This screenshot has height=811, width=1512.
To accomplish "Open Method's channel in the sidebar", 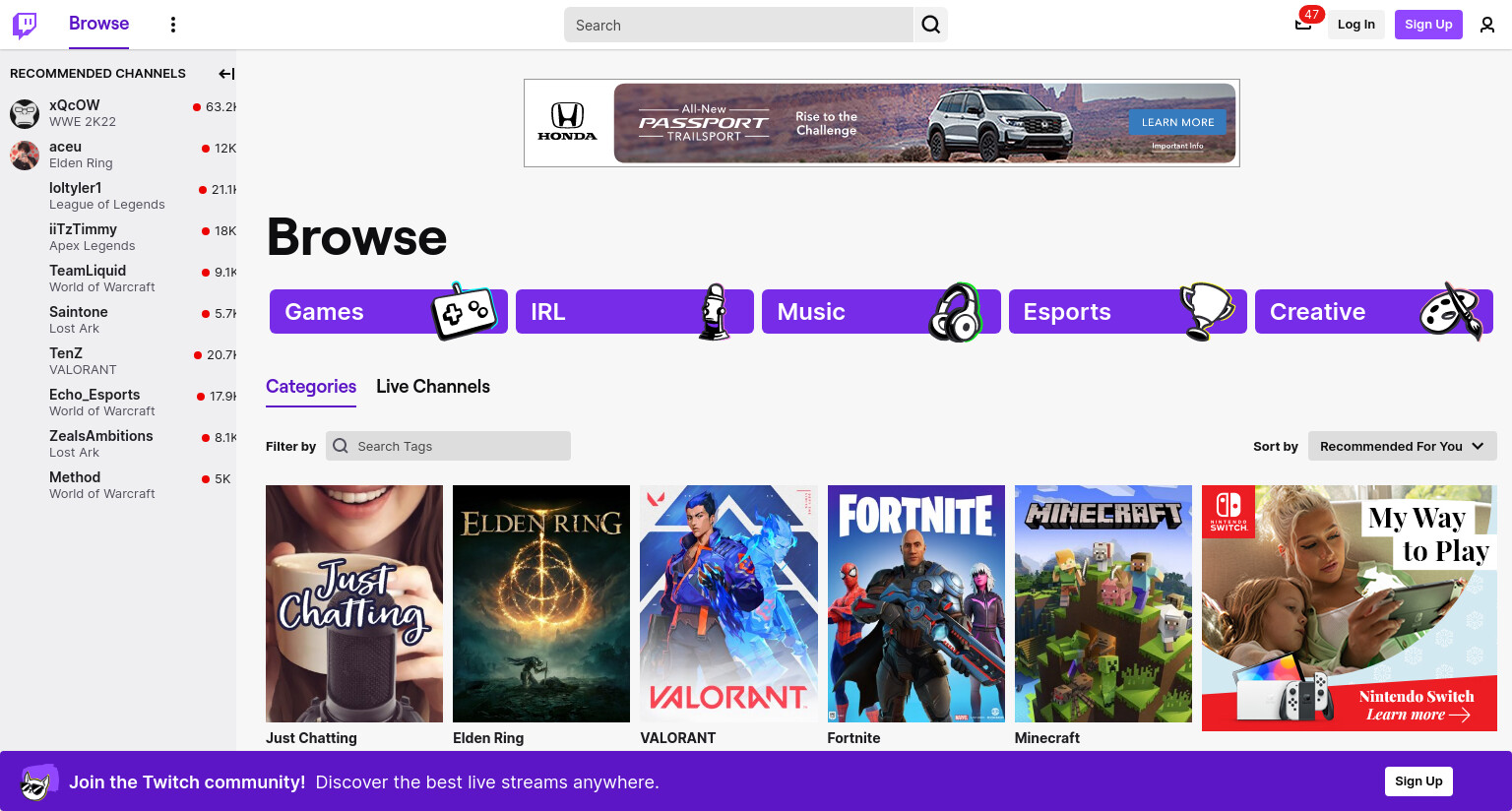I will click(x=118, y=485).
